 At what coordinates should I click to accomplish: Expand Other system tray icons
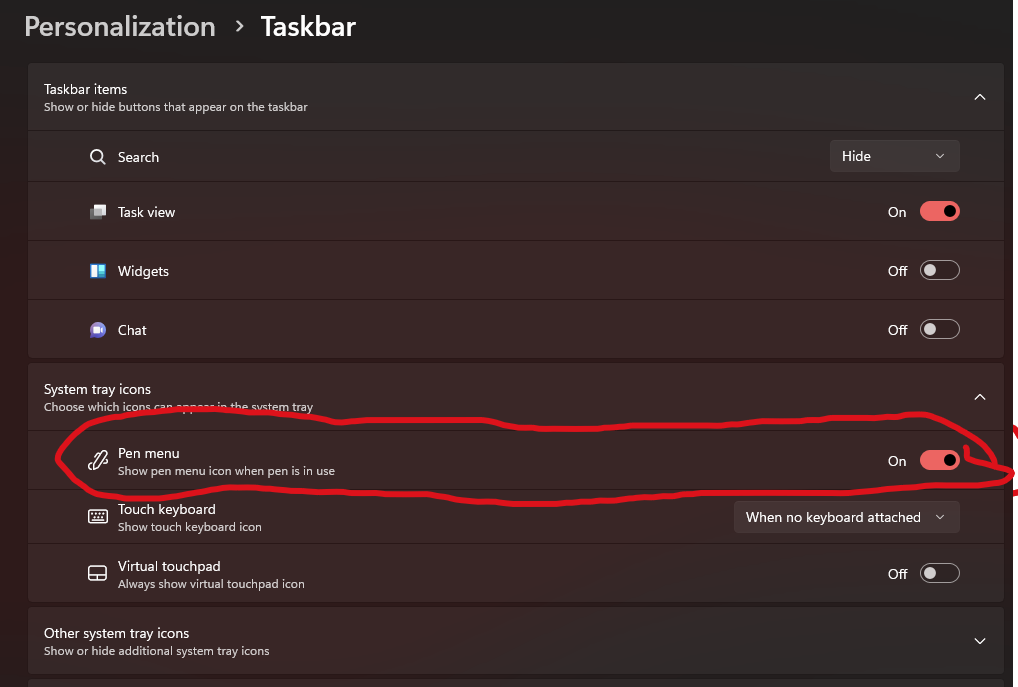(x=979, y=640)
